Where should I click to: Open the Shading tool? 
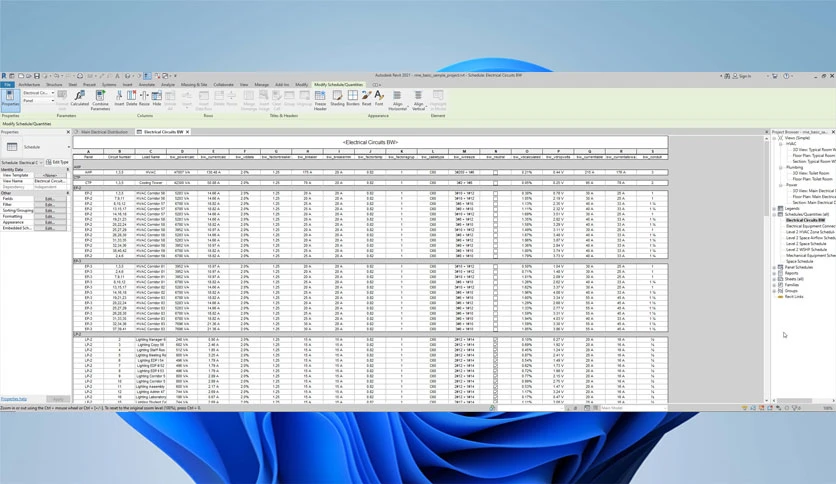tap(337, 99)
